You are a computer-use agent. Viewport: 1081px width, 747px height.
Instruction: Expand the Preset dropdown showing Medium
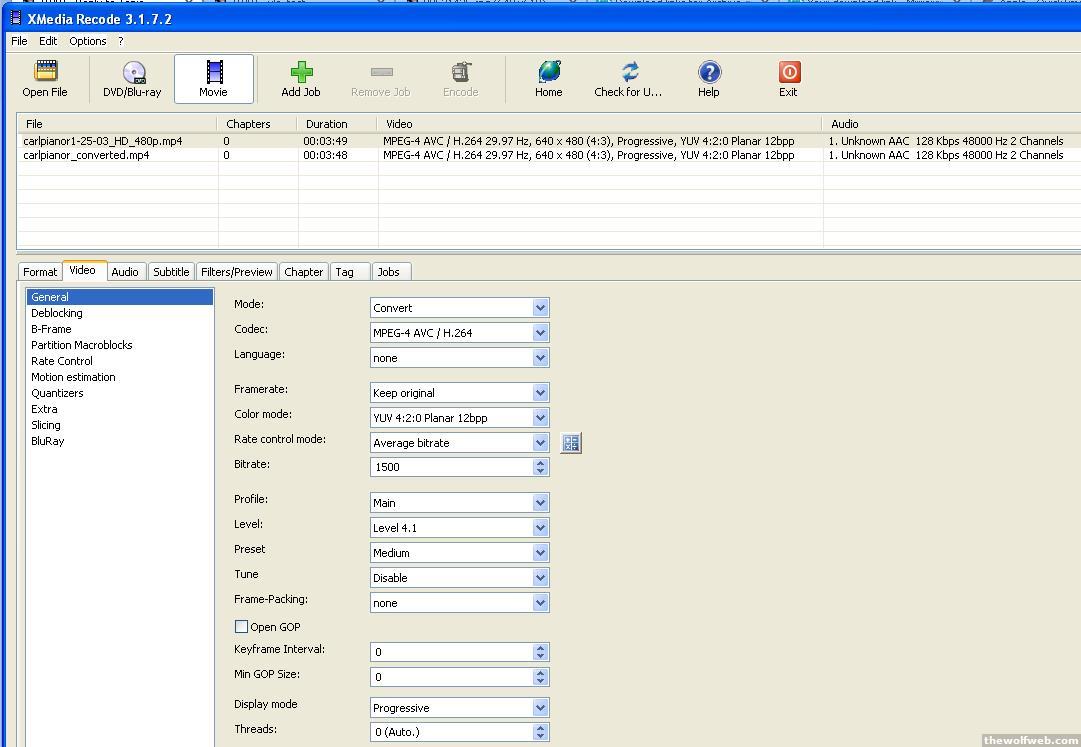540,553
